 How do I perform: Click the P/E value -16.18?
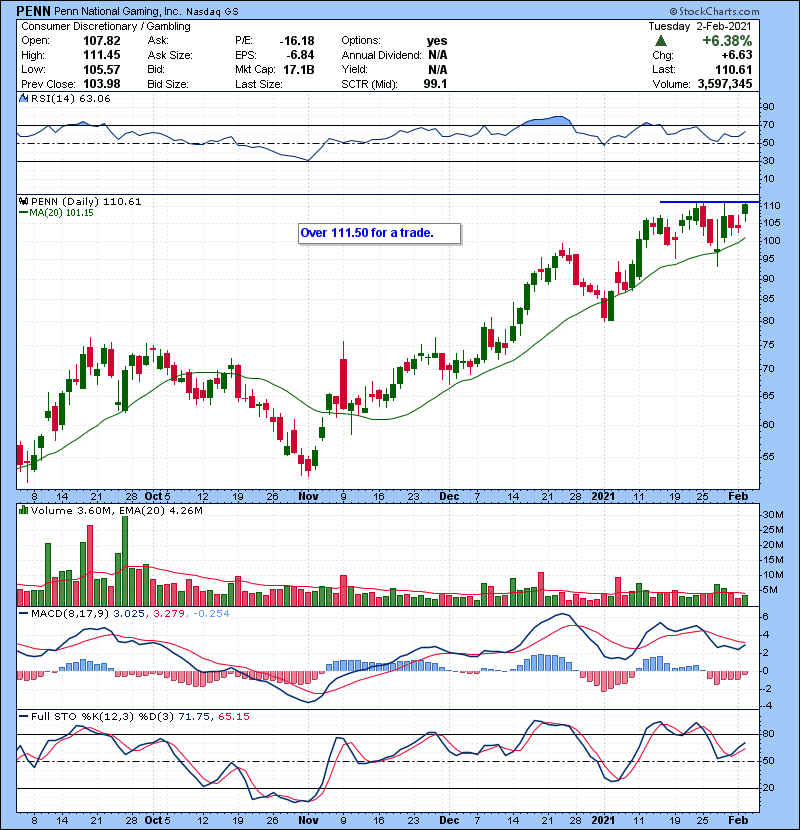tap(297, 41)
